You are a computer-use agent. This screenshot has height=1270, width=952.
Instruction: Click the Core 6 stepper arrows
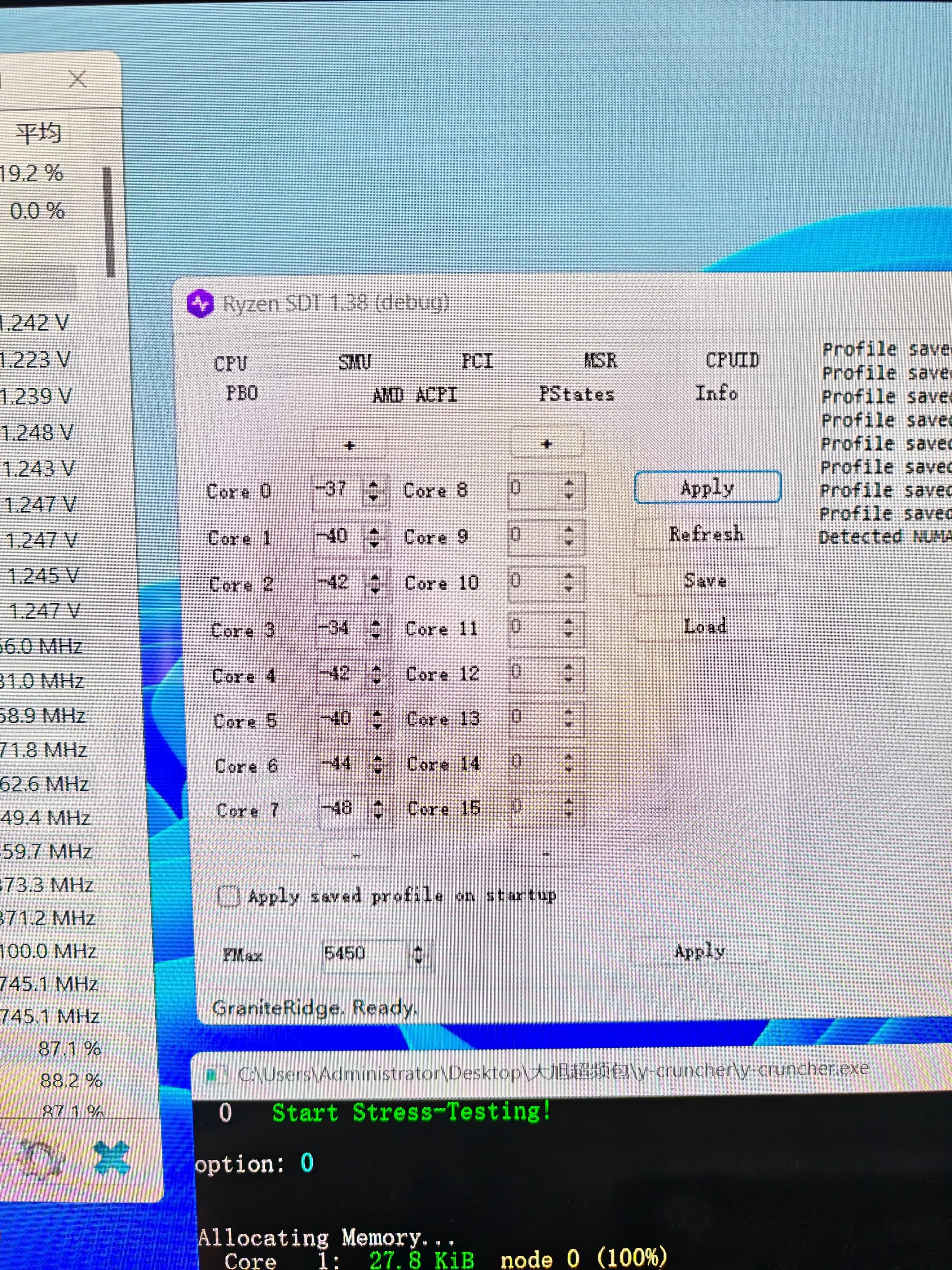(377, 765)
